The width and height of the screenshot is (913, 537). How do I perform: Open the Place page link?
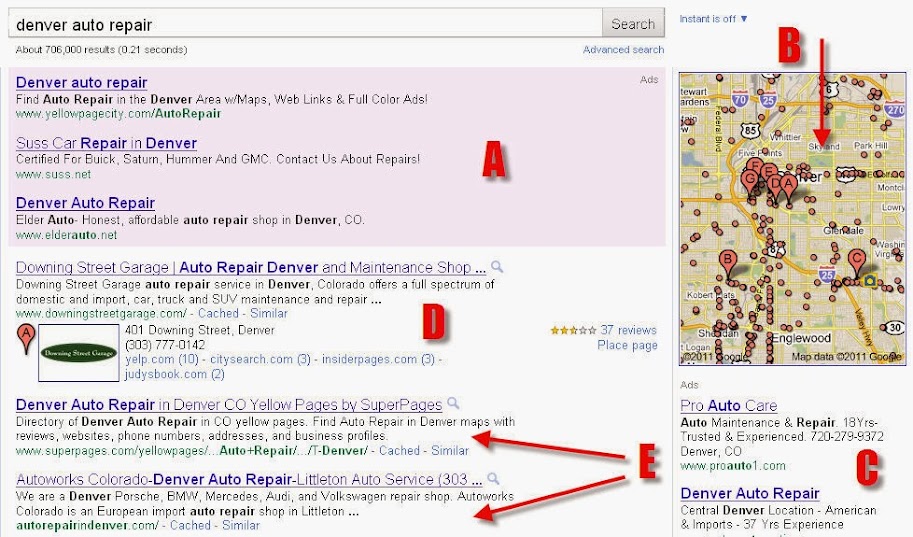pyautogui.click(x=627, y=345)
